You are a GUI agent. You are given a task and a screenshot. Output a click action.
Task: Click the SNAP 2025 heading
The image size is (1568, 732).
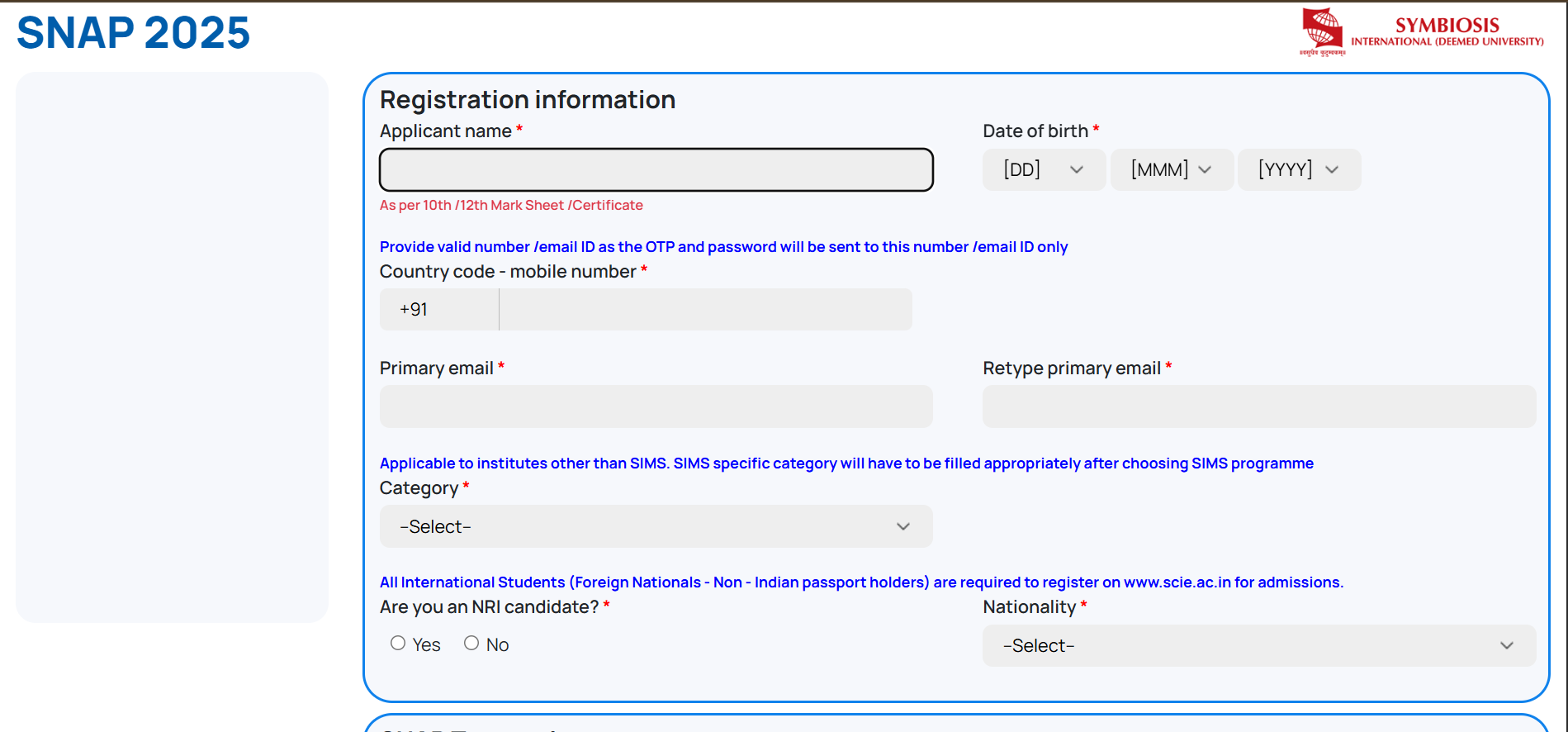[133, 33]
